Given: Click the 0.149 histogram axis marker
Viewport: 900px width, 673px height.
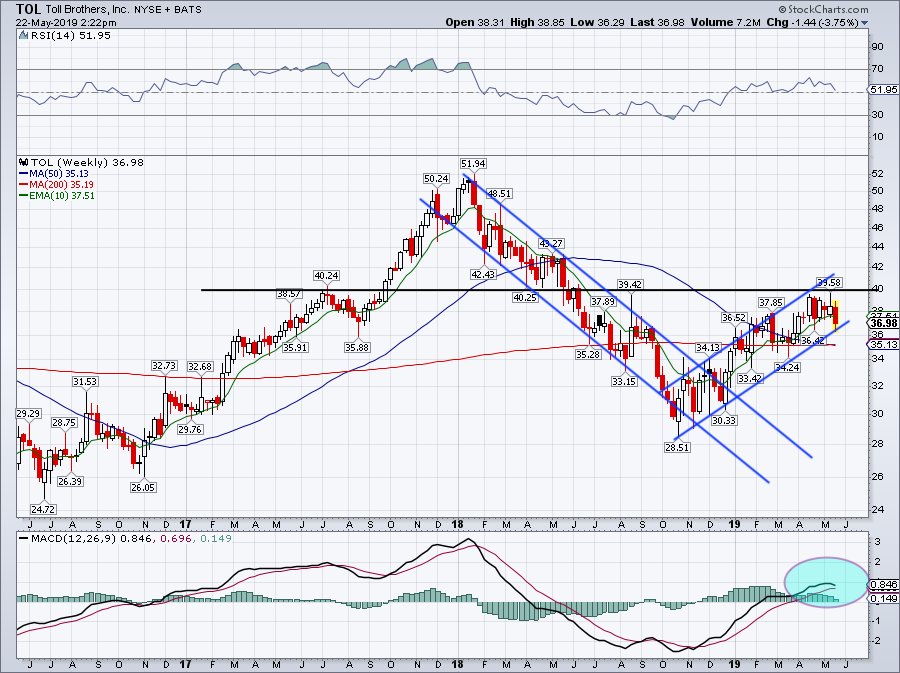Looking at the screenshot, I should pos(884,598).
